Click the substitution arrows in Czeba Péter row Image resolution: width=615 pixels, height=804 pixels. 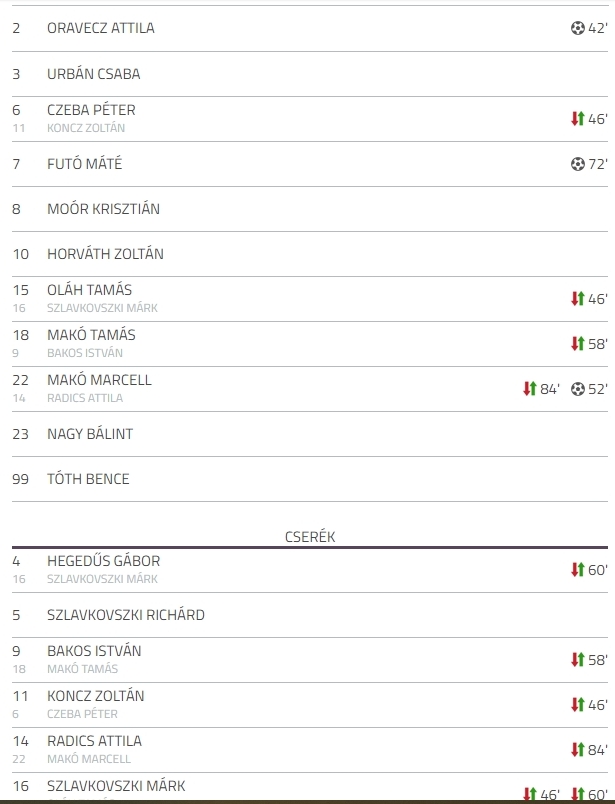coord(578,118)
